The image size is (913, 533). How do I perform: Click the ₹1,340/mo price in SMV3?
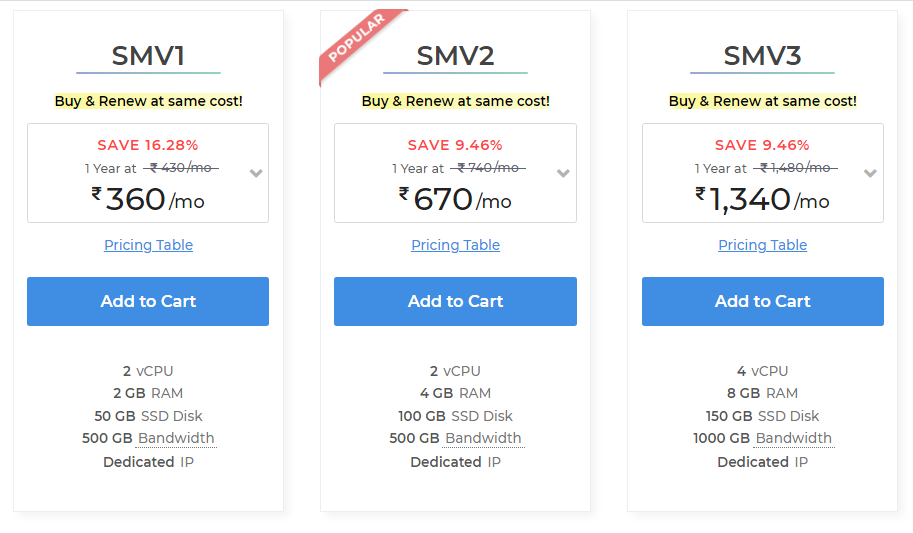point(762,199)
